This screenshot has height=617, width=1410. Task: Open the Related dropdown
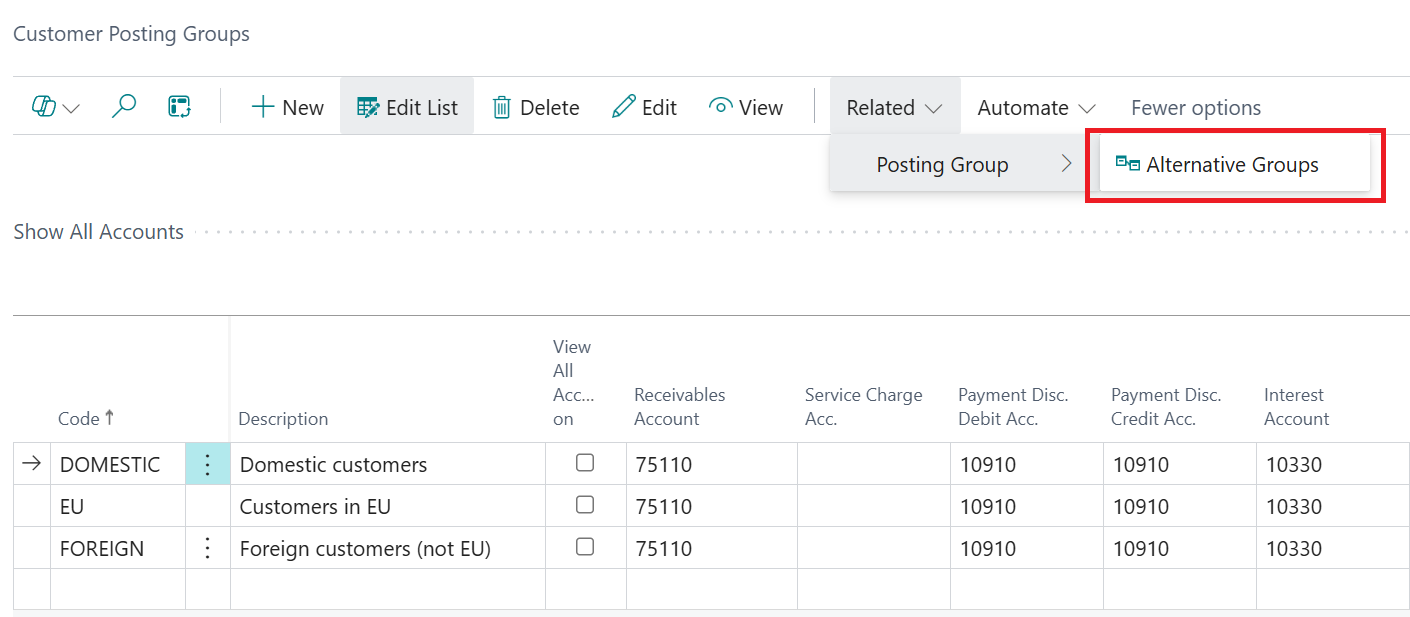pyautogui.click(x=893, y=106)
